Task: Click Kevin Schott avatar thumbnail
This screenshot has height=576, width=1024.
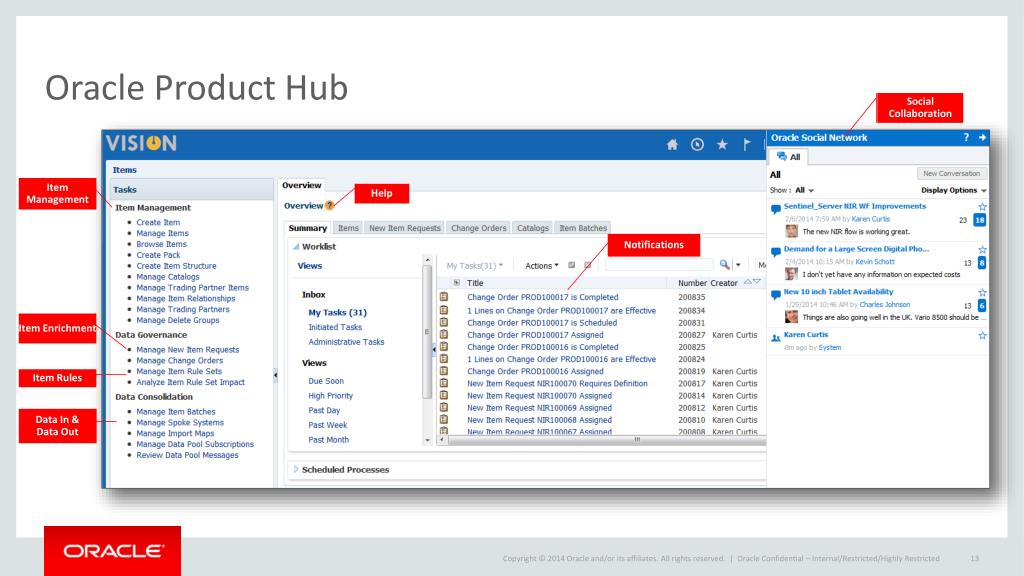Action: [792, 274]
